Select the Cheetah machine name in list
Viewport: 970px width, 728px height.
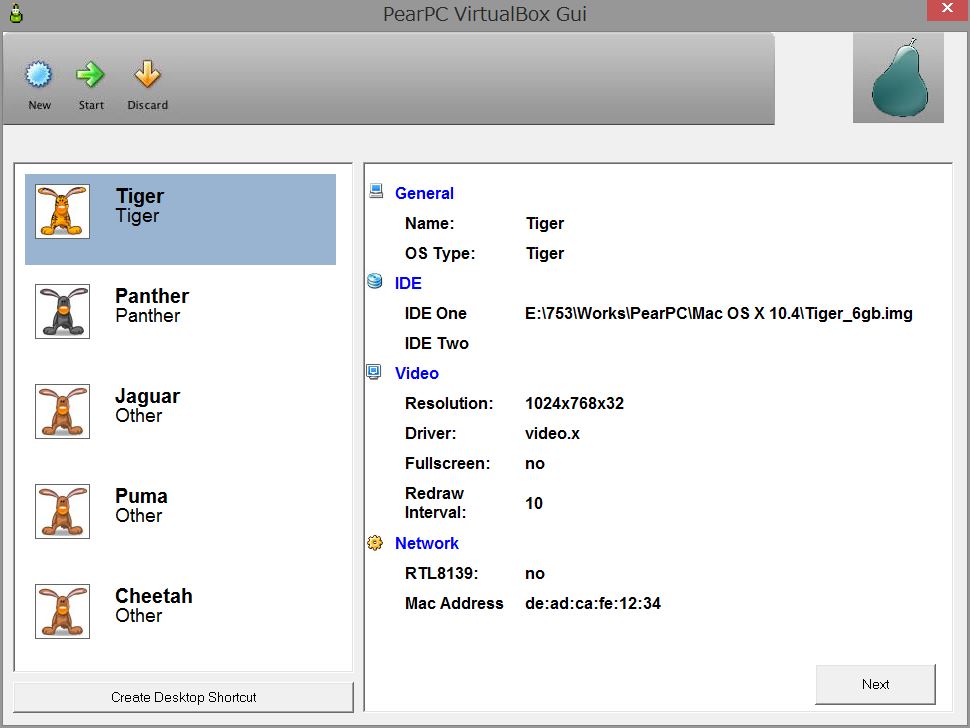[154, 596]
